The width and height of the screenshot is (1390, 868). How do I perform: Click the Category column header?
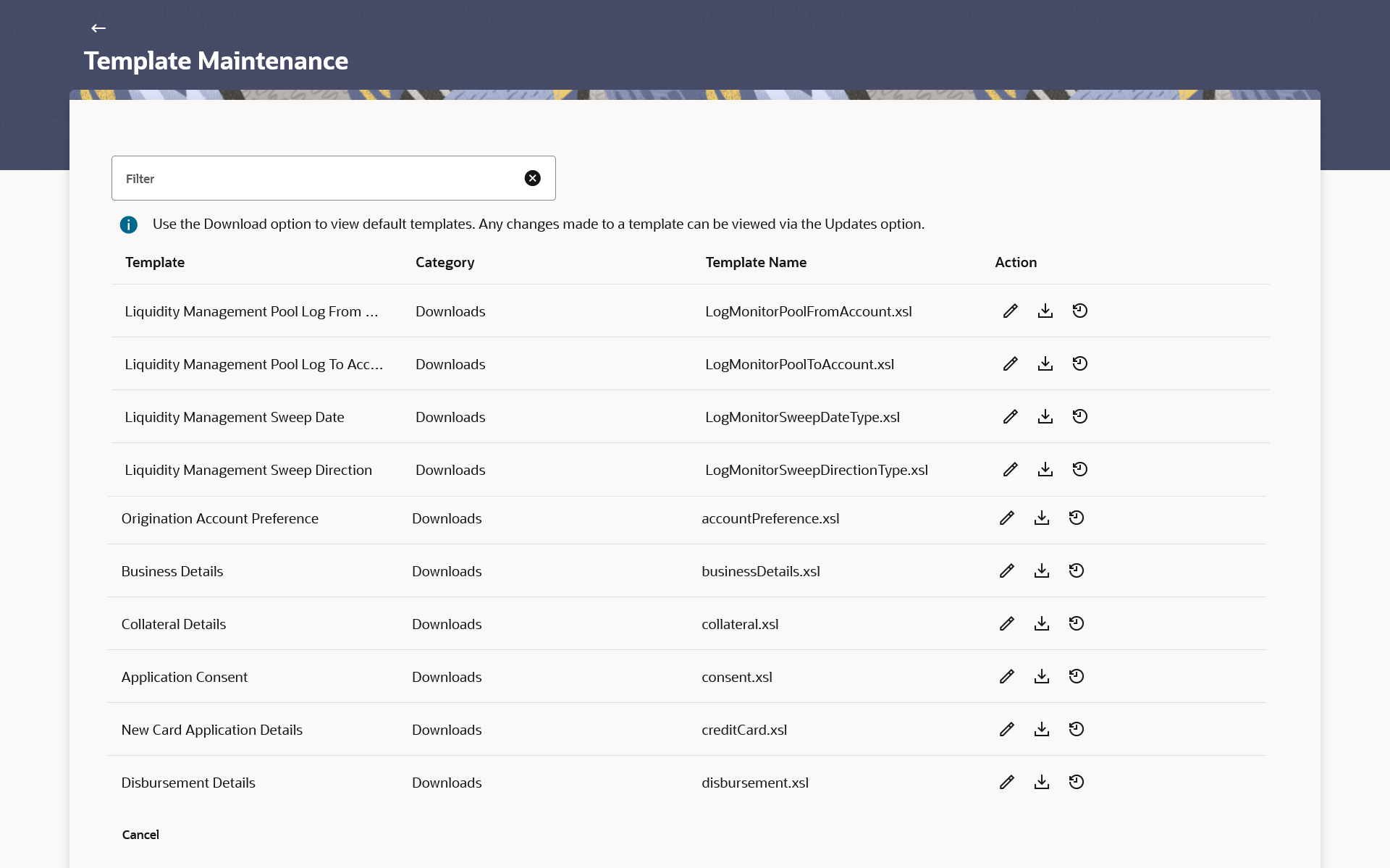445,263
